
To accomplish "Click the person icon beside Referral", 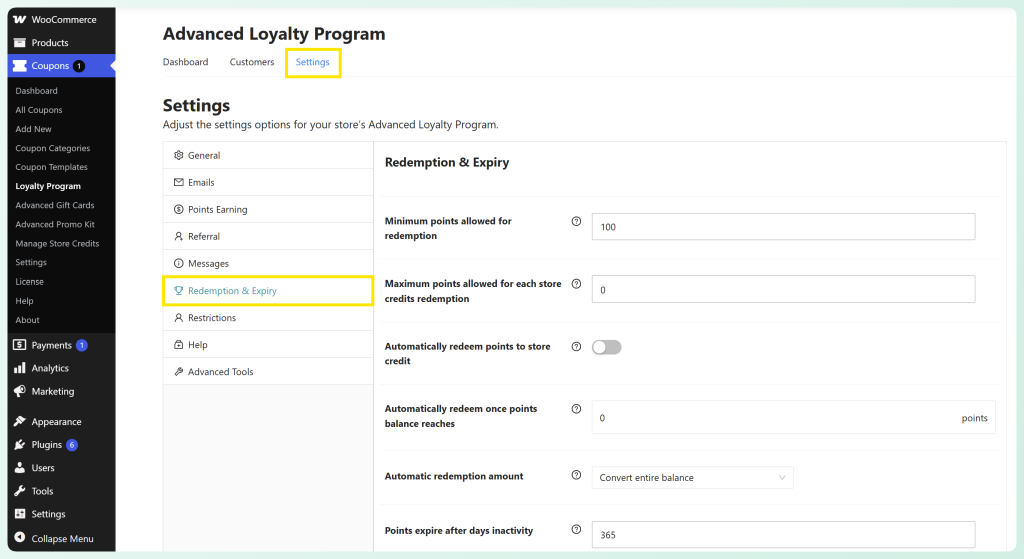I will 178,236.
